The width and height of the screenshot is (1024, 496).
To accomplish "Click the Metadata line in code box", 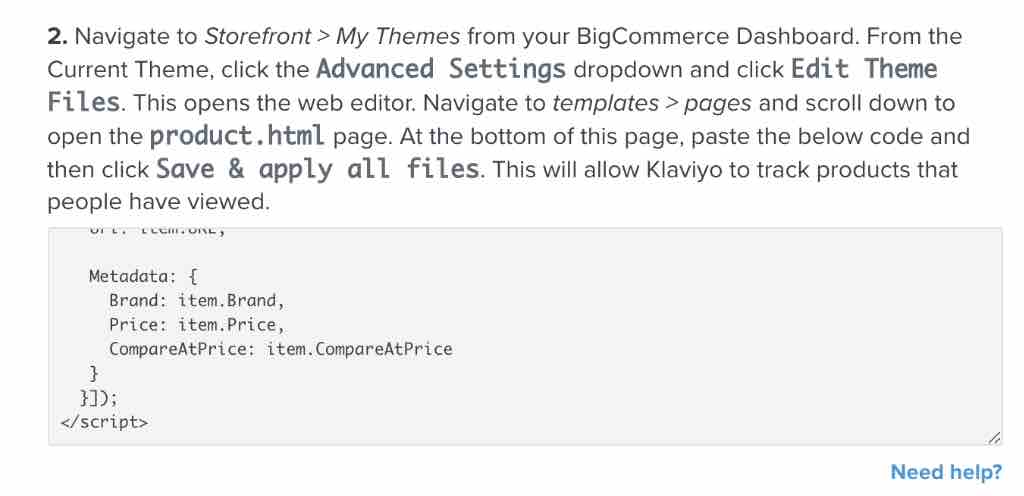I will (x=143, y=276).
